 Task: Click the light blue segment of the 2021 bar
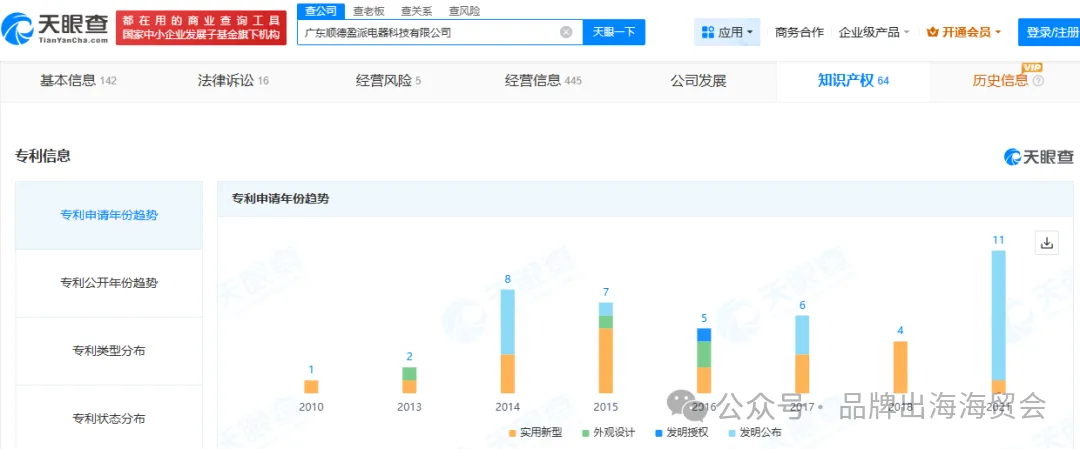click(x=998, y=315)
